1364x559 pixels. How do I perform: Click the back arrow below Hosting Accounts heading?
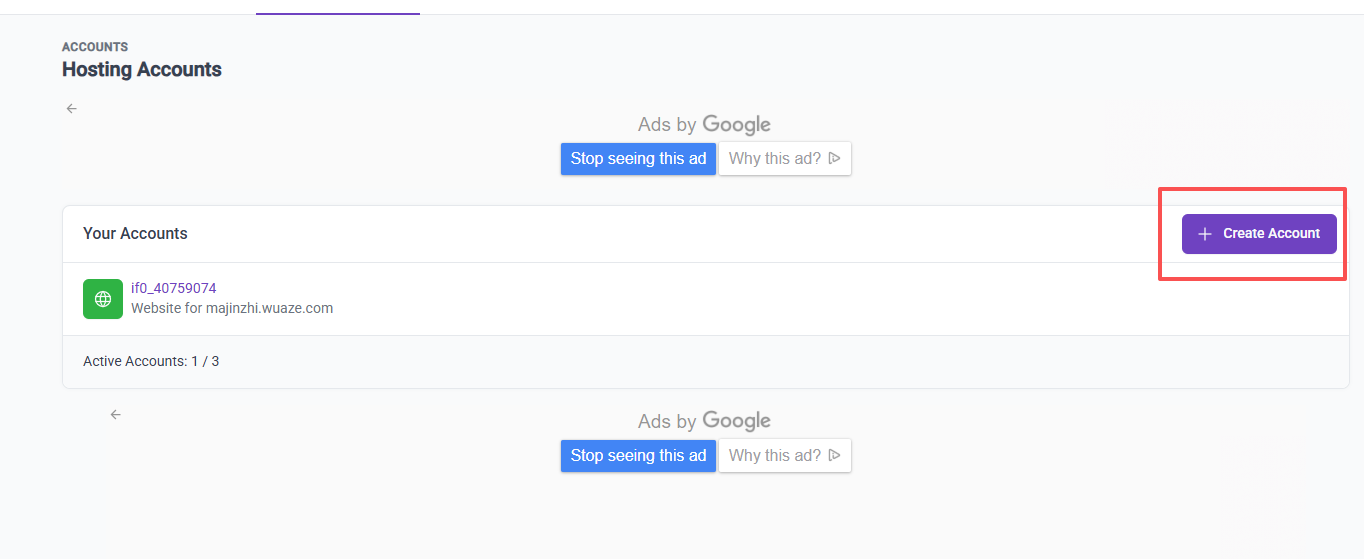click(x=71, y=109)
